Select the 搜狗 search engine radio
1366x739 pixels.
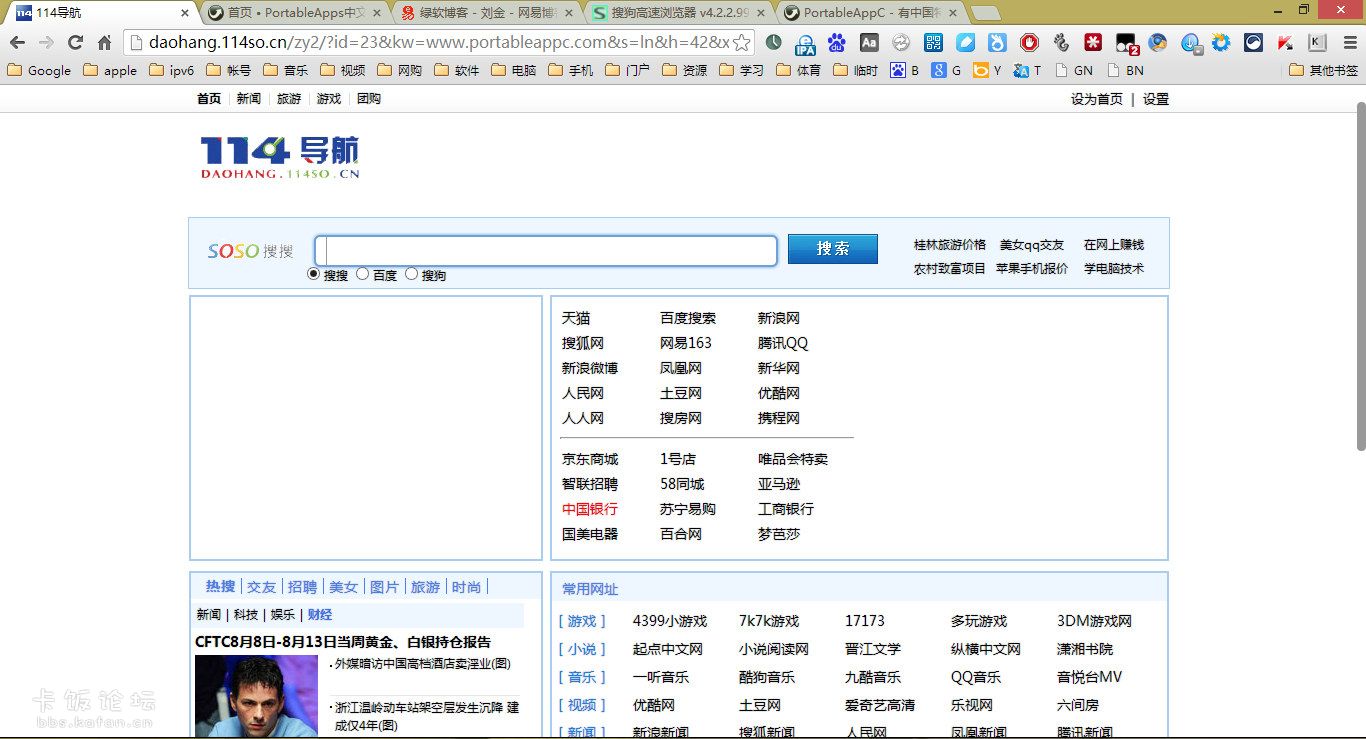411,274
